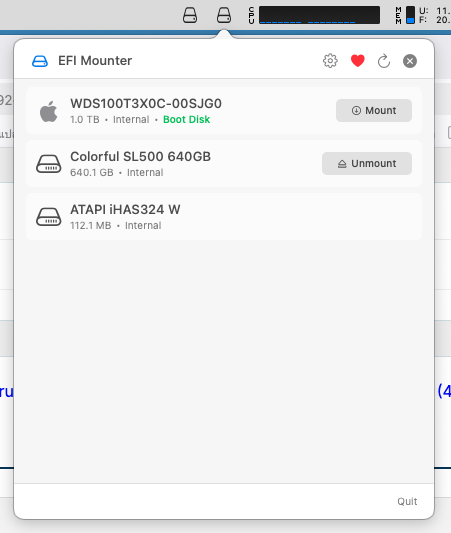Select the ATAPI iHAS324 W disk row

click(x=224, y=217)
